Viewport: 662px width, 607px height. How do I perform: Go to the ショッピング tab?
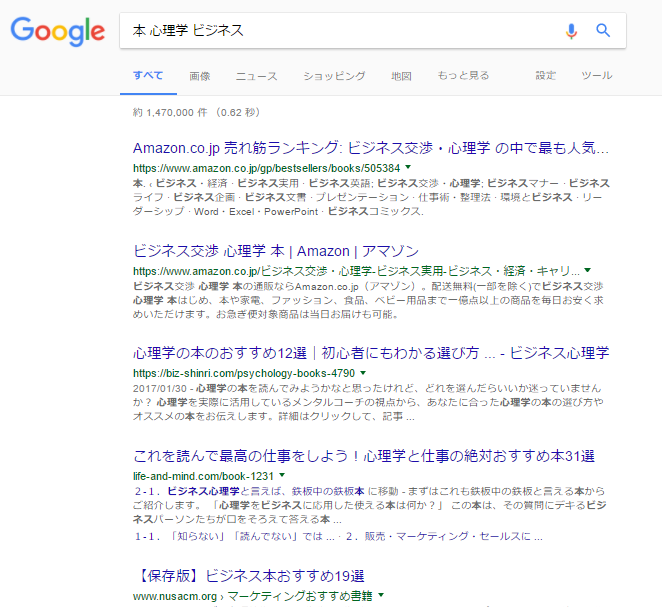click(334, 76)
